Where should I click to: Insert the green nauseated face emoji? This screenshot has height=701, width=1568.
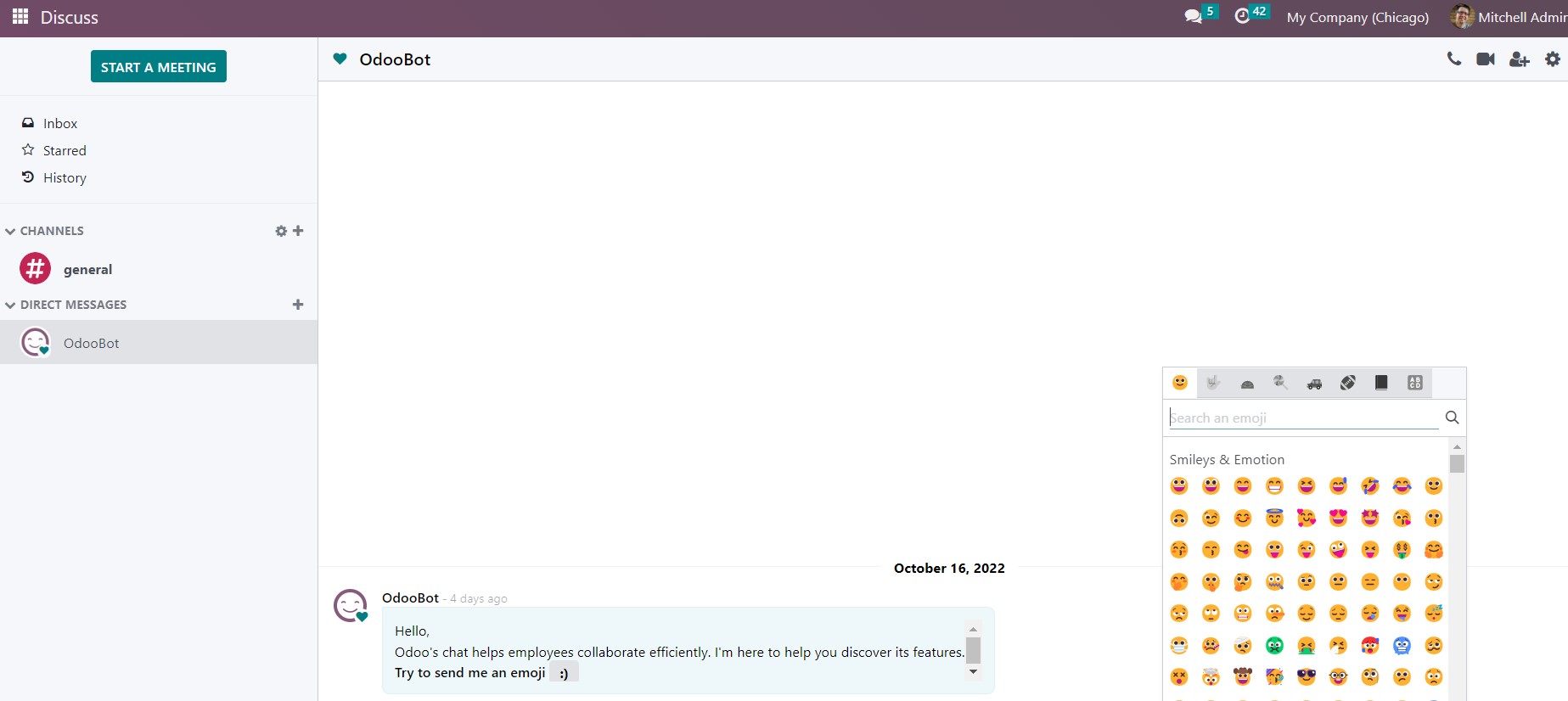click(1275, 646)
